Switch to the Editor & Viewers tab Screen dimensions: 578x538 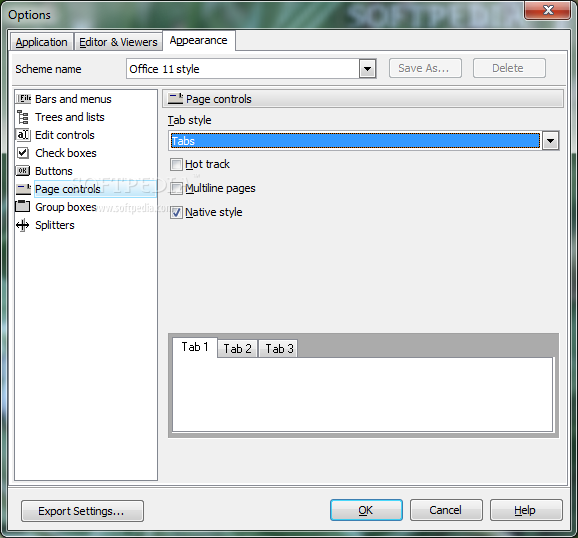coord(118,42)
